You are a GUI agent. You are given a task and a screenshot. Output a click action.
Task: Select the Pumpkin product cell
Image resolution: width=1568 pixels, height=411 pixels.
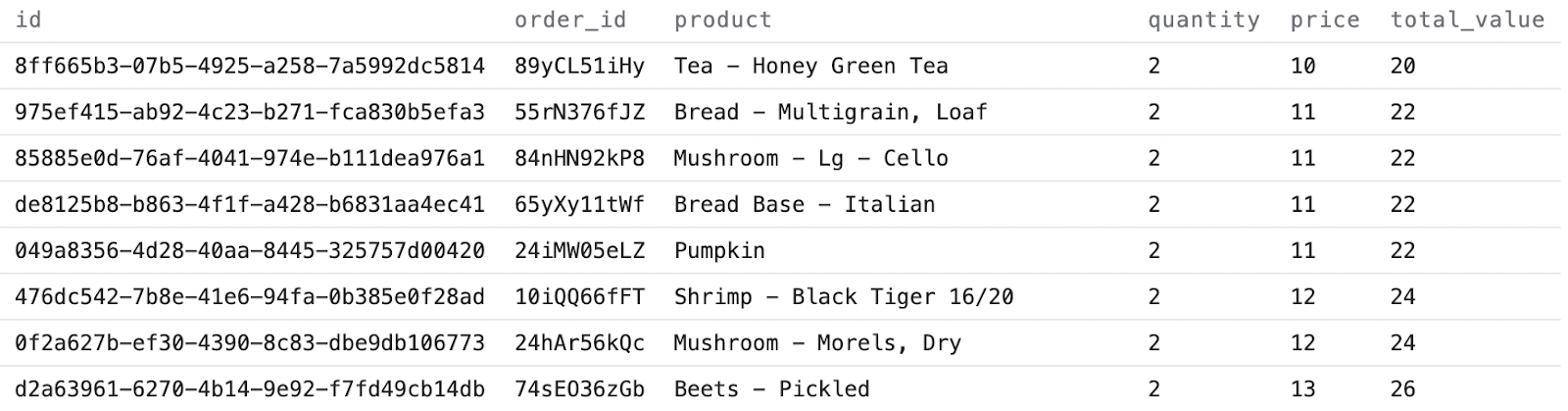tap(718, 250)
